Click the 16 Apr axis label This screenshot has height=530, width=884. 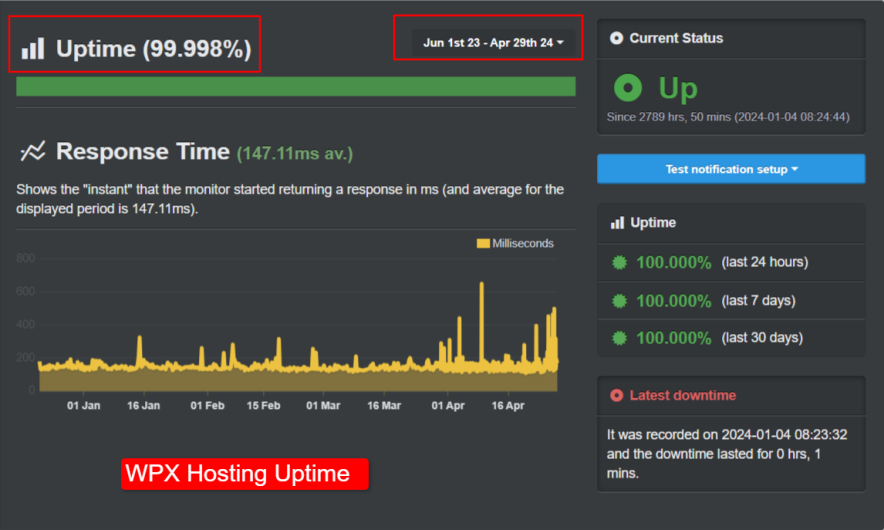coord(507,405)
